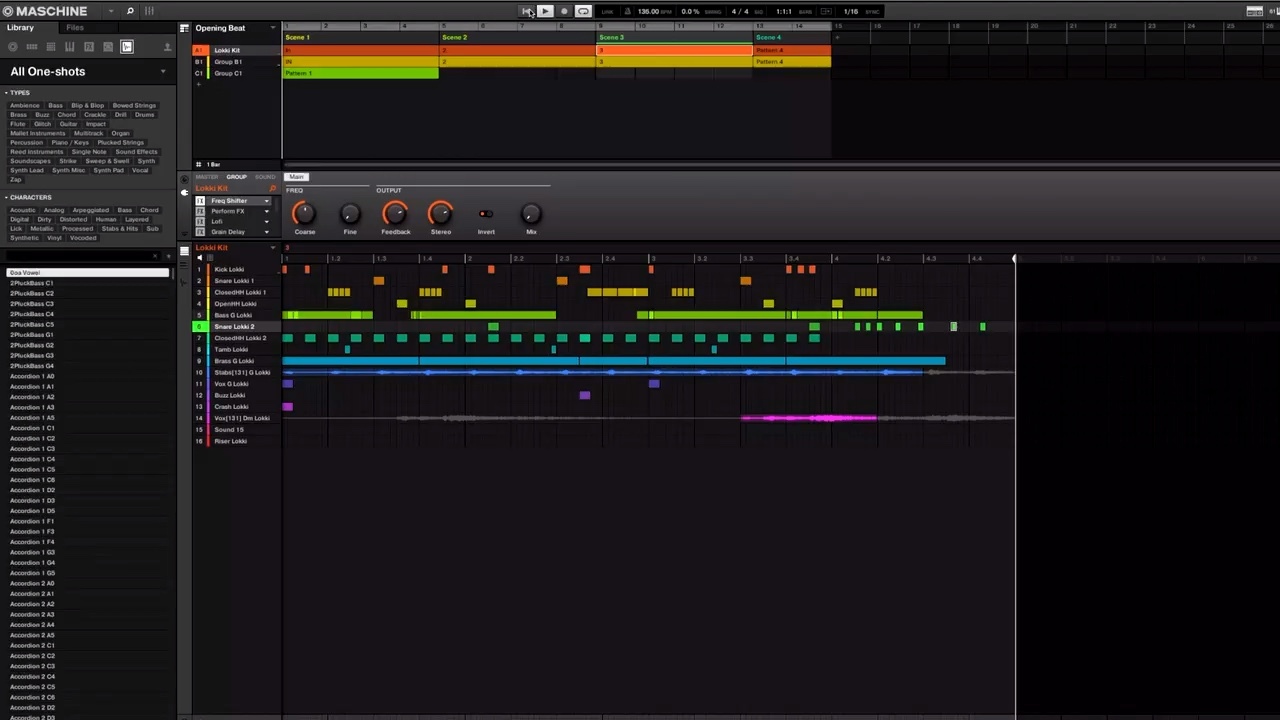Select the Goa Vowel result
Screen dimensions: 1280x720
(x=88, y=273)
